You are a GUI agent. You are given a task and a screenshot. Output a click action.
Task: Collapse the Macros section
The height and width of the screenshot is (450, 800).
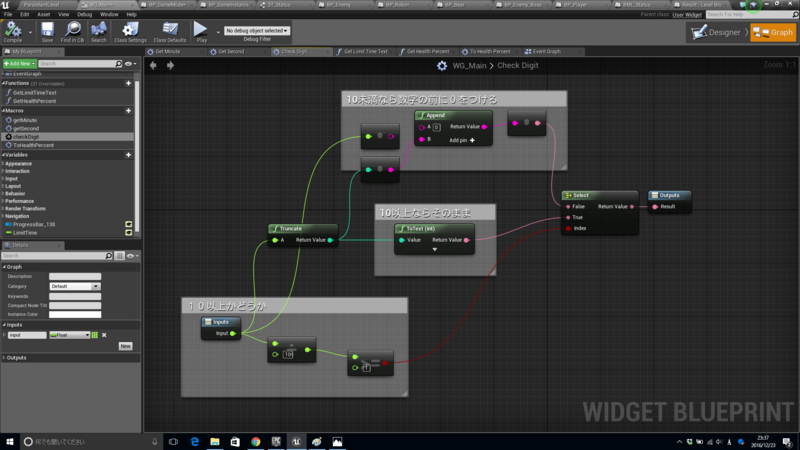coord(3,111)
